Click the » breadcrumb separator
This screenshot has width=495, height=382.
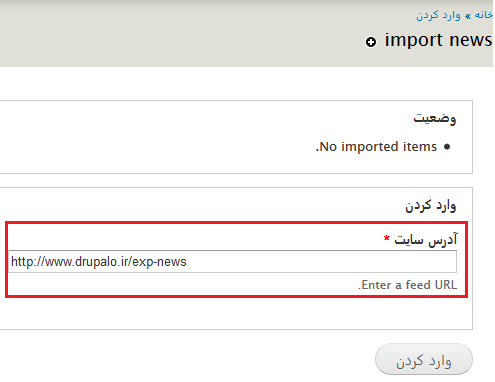[468, 16]
